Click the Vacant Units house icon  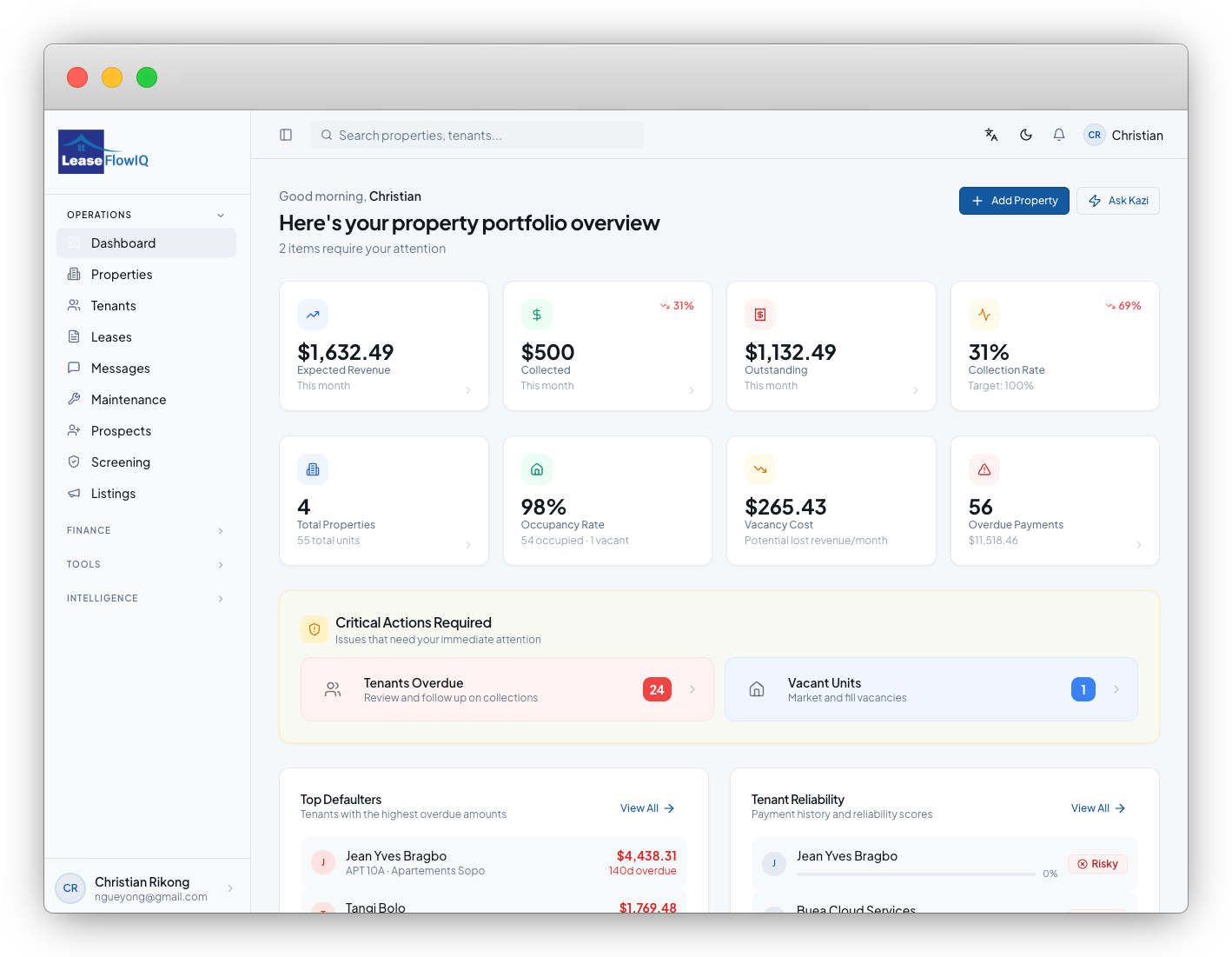pos(757,689)
